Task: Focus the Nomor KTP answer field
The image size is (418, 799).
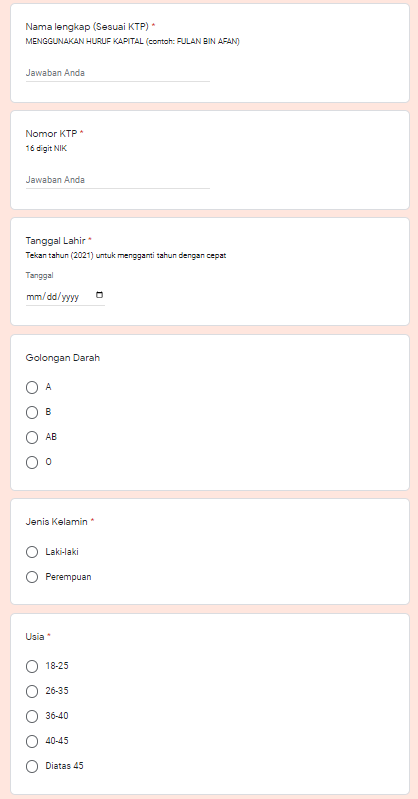Action: pyautogui.click(x=118, y=180)
